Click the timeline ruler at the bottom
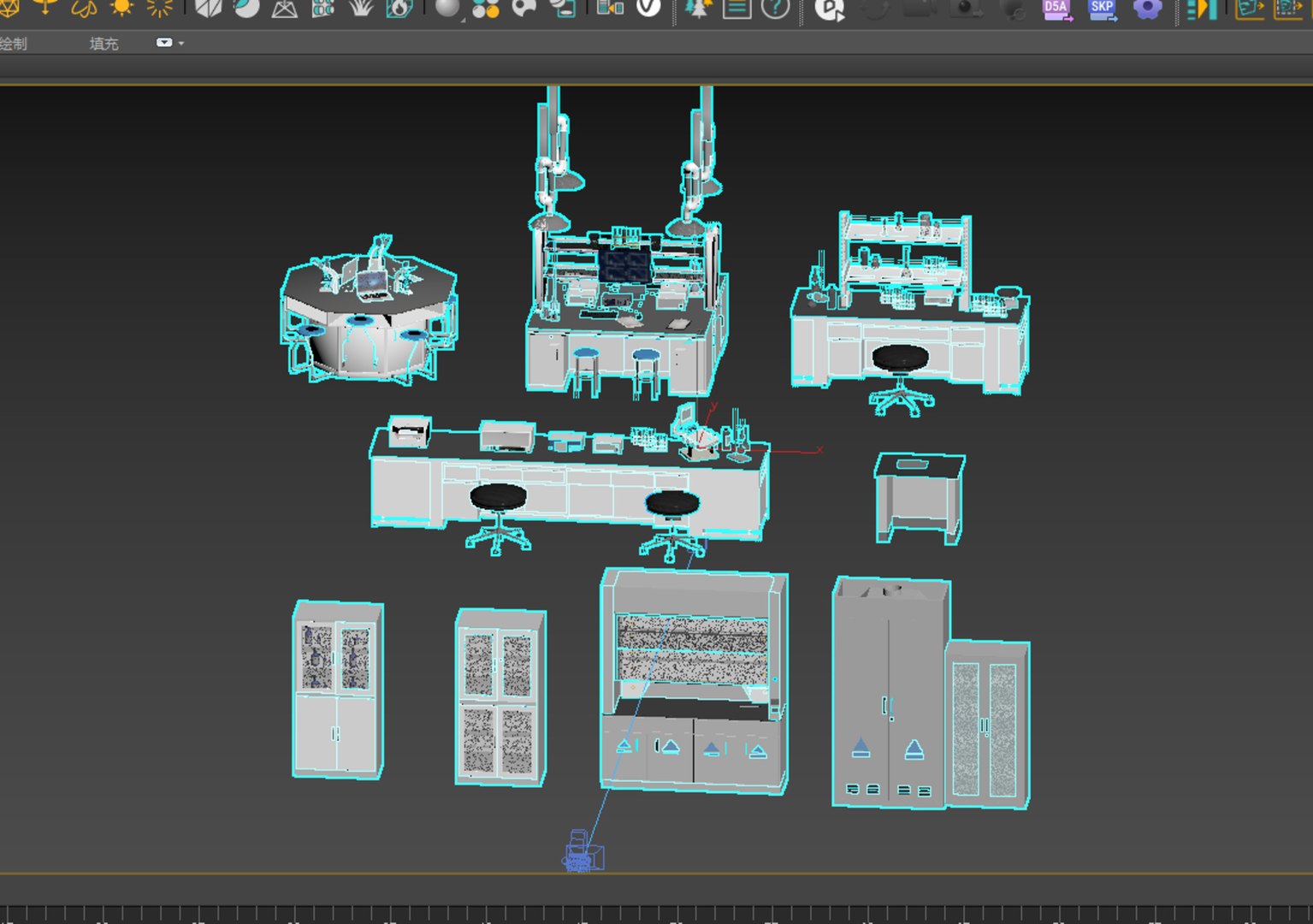The height and width of the screenshot is (924, 1313). click(x=656, y=914)
